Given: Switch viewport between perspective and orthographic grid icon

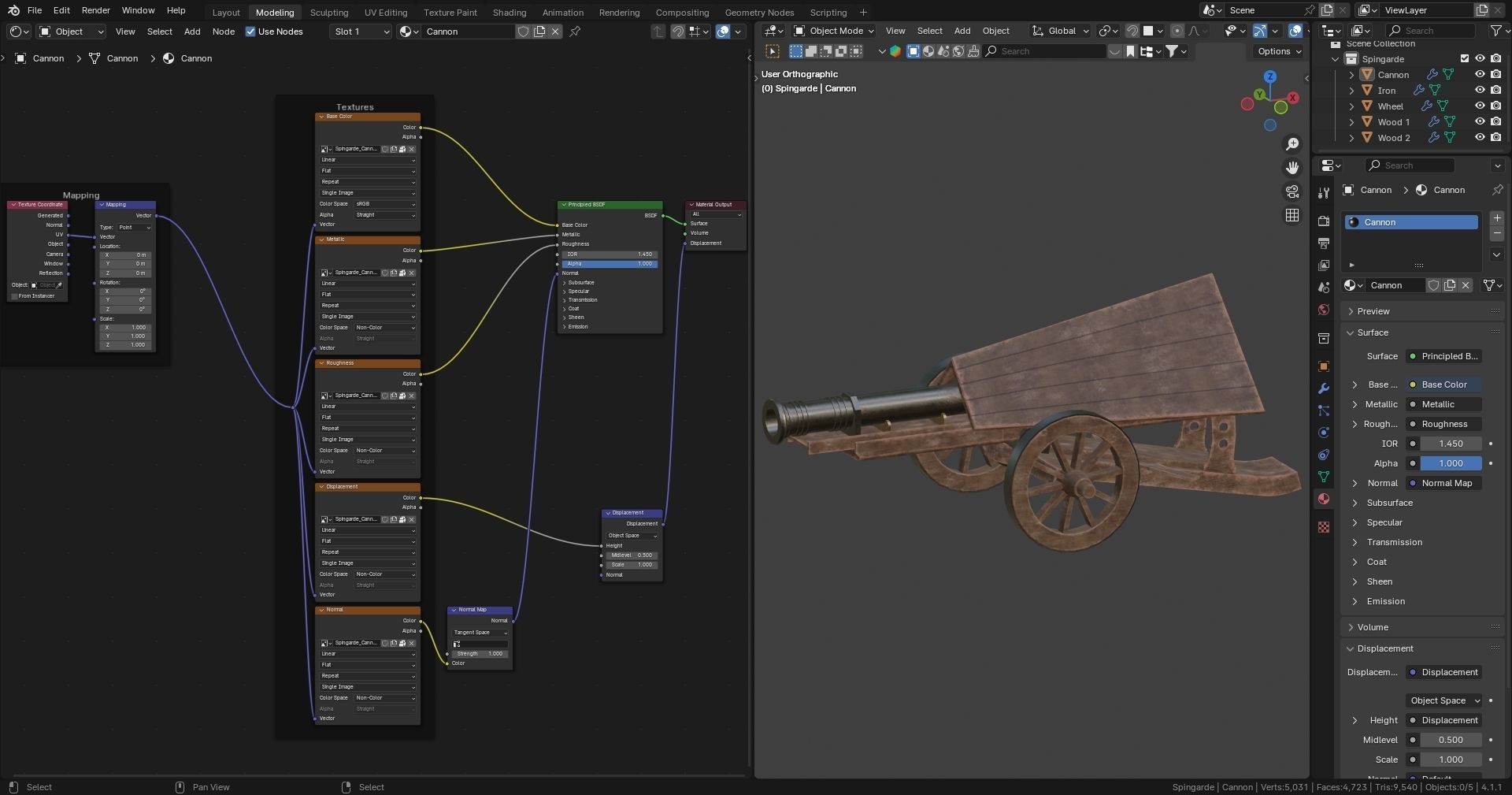Looking at the screenshot, I should (1292, 215).
